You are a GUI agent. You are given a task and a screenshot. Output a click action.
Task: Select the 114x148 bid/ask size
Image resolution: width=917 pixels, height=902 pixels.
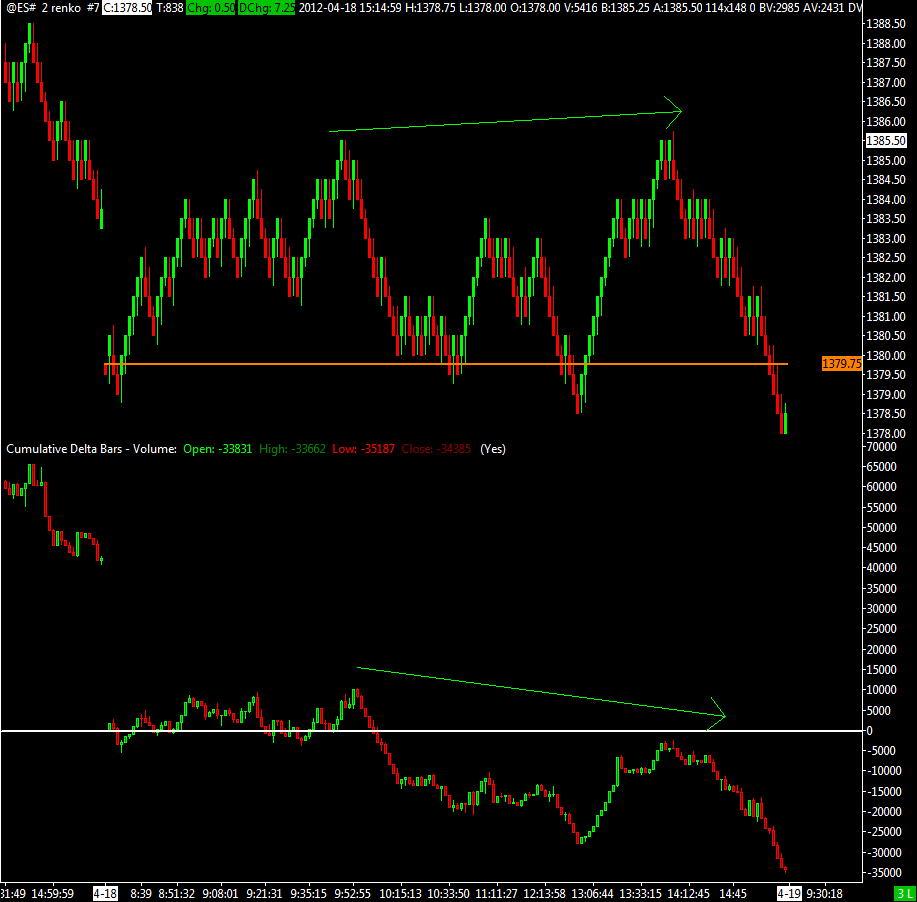tap(728, 8)
